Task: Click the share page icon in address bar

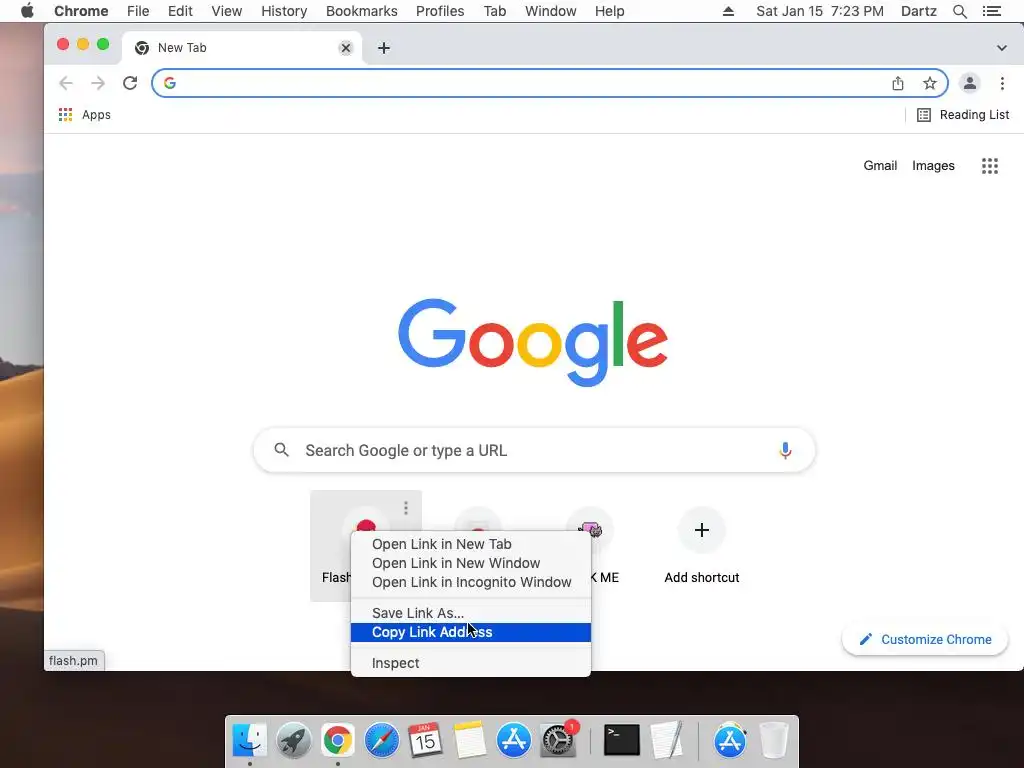Action: click(898, 83)
